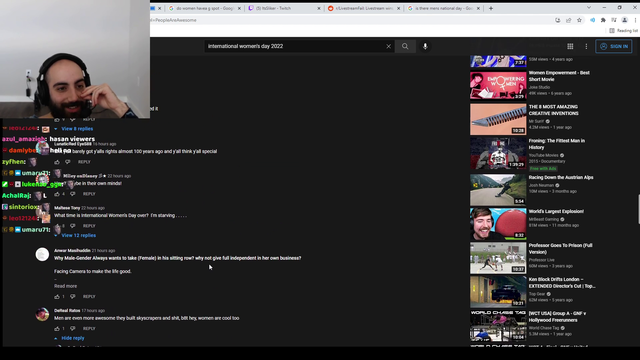
Task: Dislike the 'barely got y'alls rights' comment
Action: click(x=68, y=162)
